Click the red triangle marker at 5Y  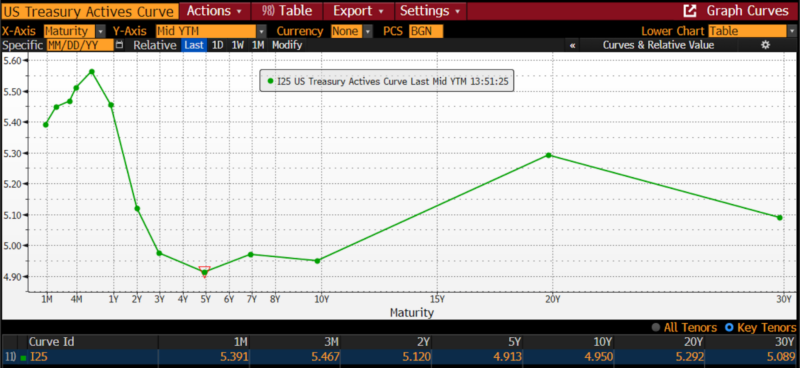[205, 271]
